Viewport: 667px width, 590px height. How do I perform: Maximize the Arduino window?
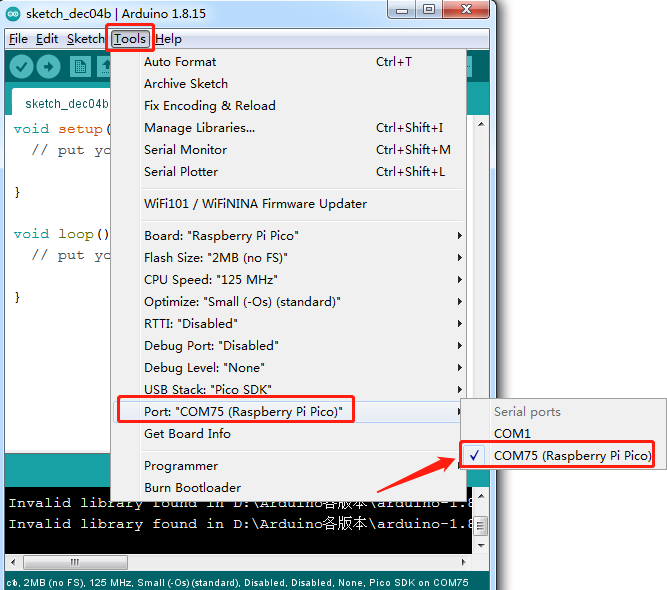tap(429, 10)
